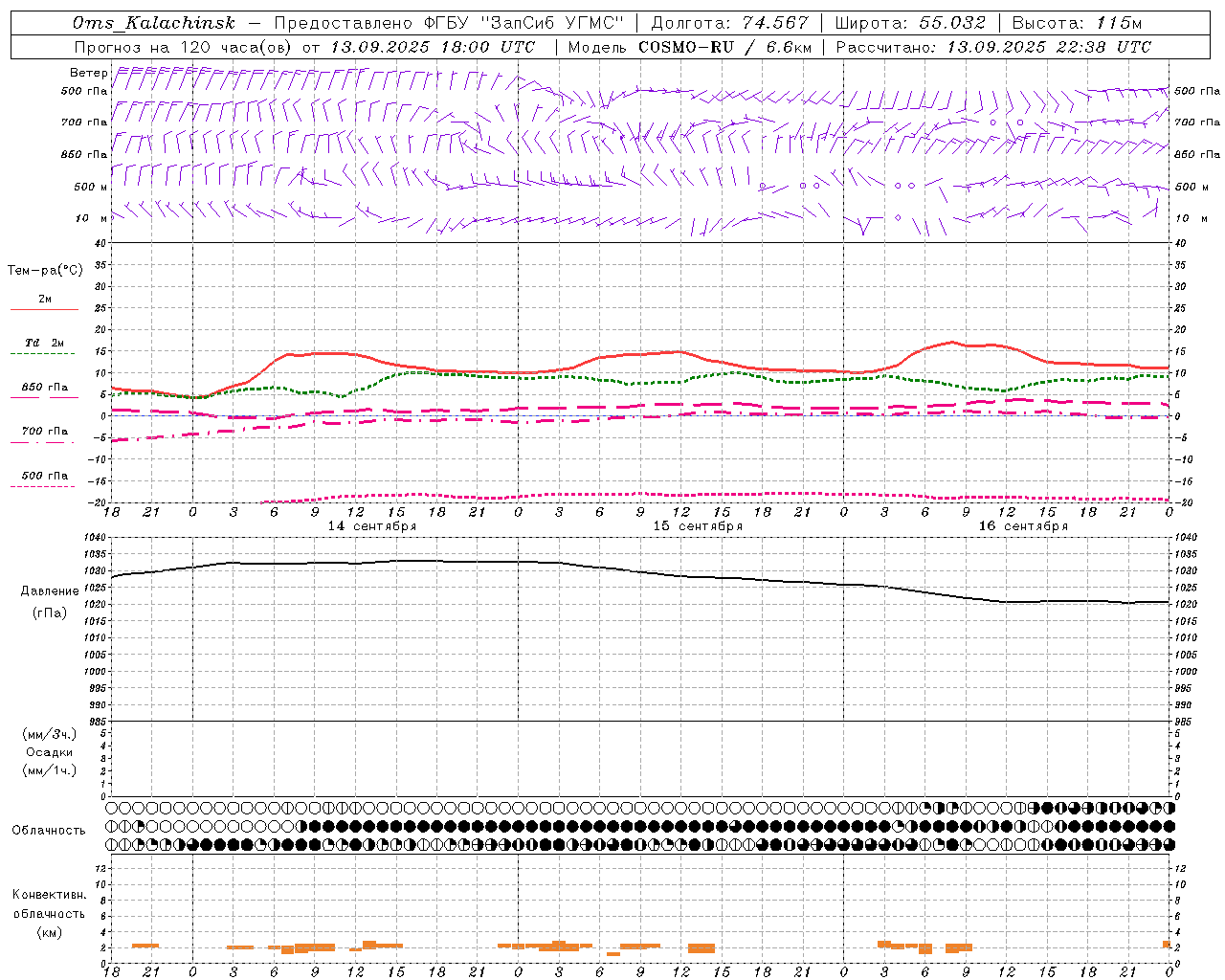Click the 2м temperature legend entry
The image size is (1225, 980).
[x=45, y=300]
